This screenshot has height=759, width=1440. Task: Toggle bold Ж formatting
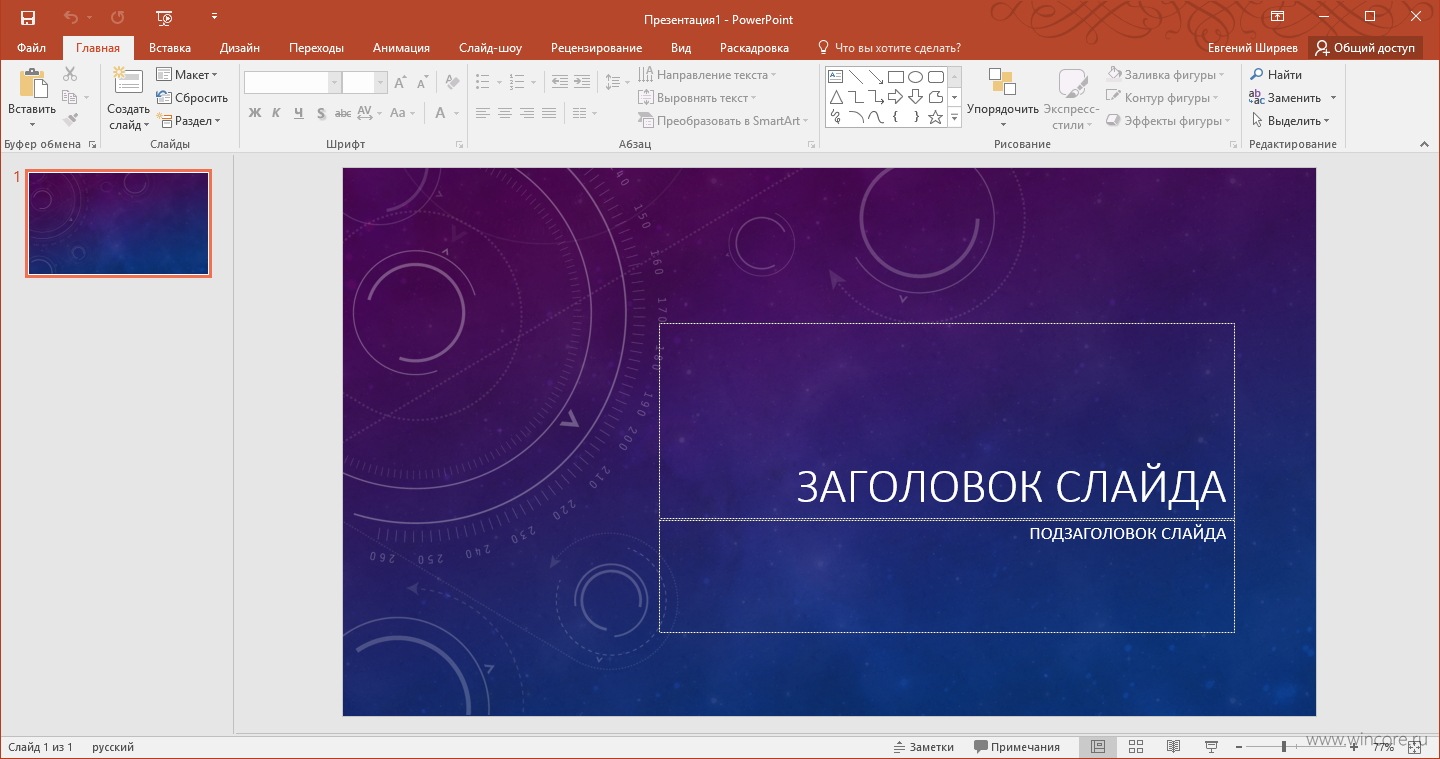[x=254, y=114]
